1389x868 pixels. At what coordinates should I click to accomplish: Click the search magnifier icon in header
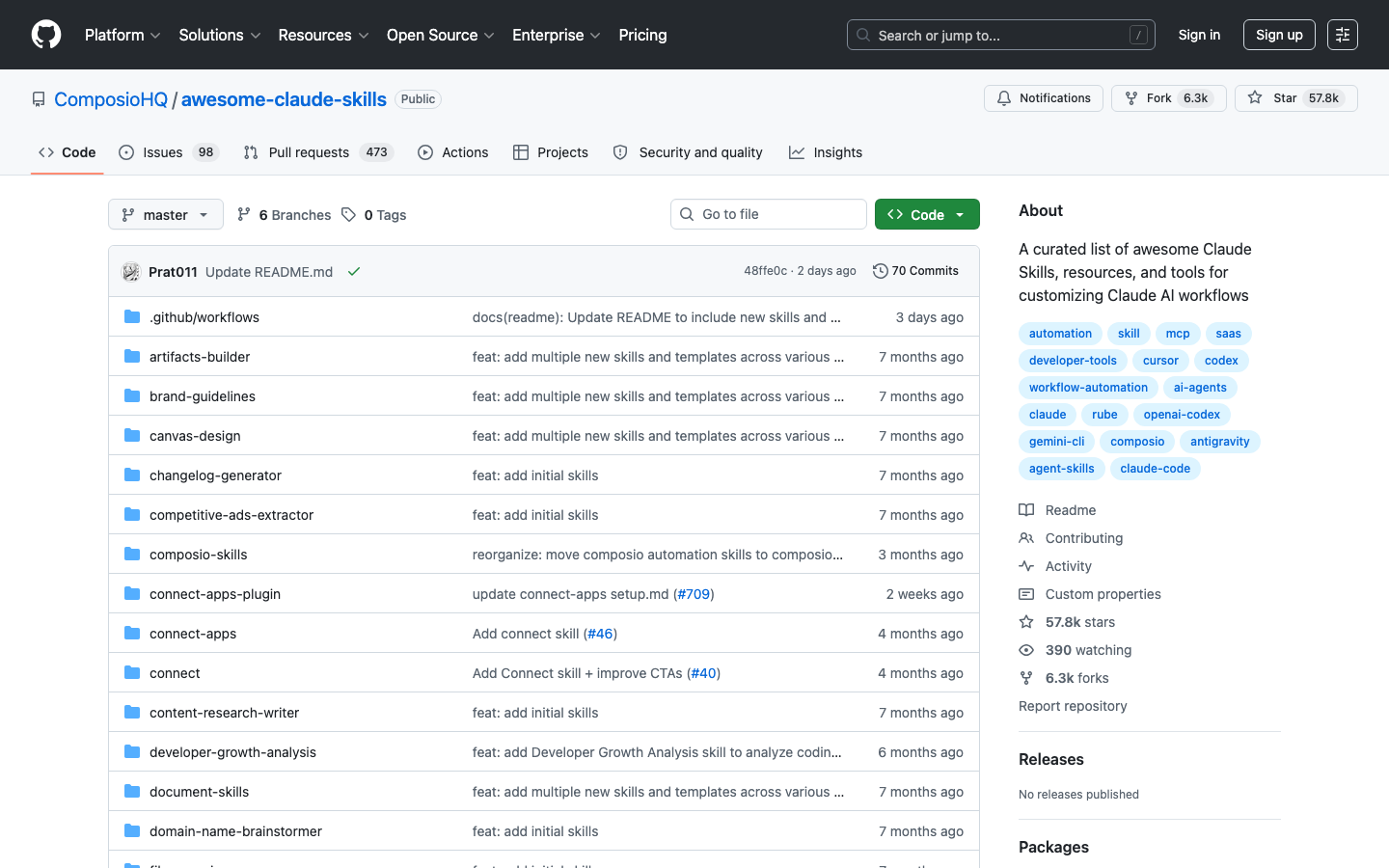[x=863, y=35]
